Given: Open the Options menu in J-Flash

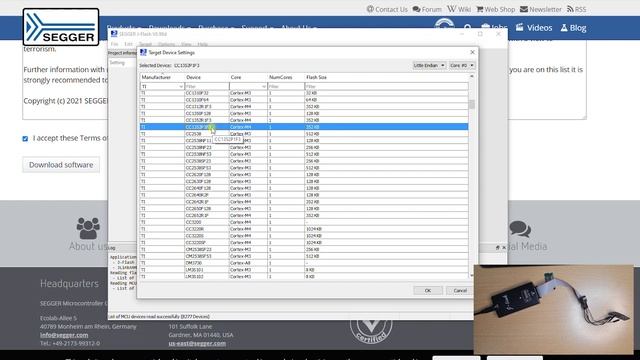Looking at the screenshot, I should point(166,44).
